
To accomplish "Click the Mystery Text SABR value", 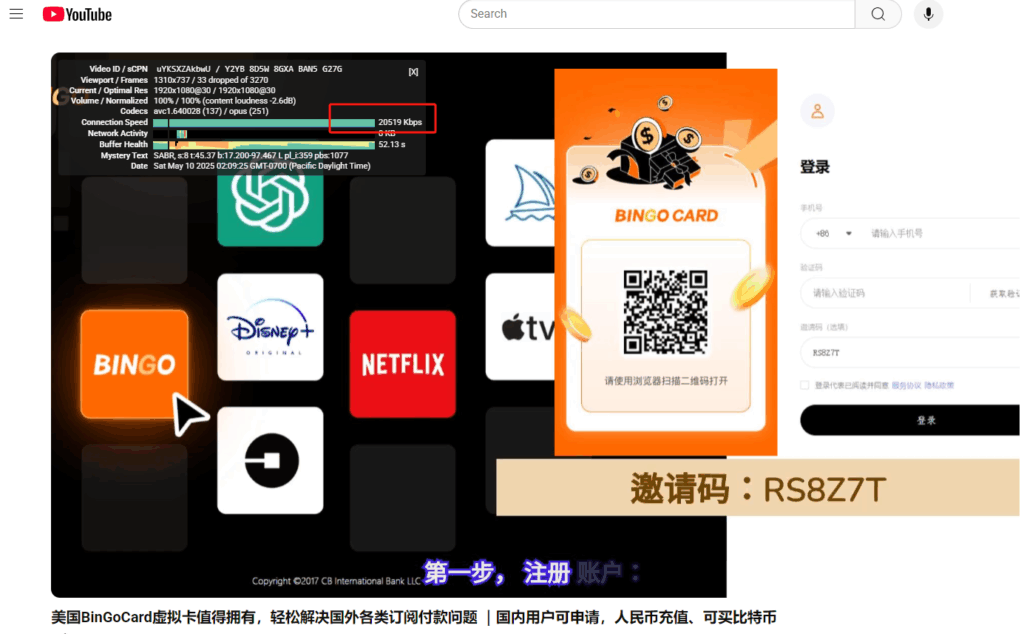I will [x=251, y=155].
